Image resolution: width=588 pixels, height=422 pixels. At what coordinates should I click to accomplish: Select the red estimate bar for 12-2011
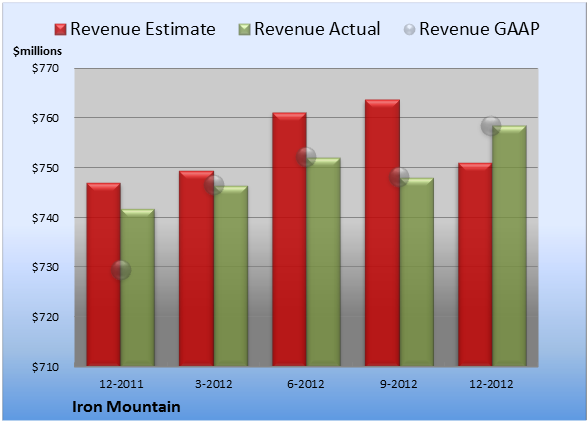tap(104, 274)
